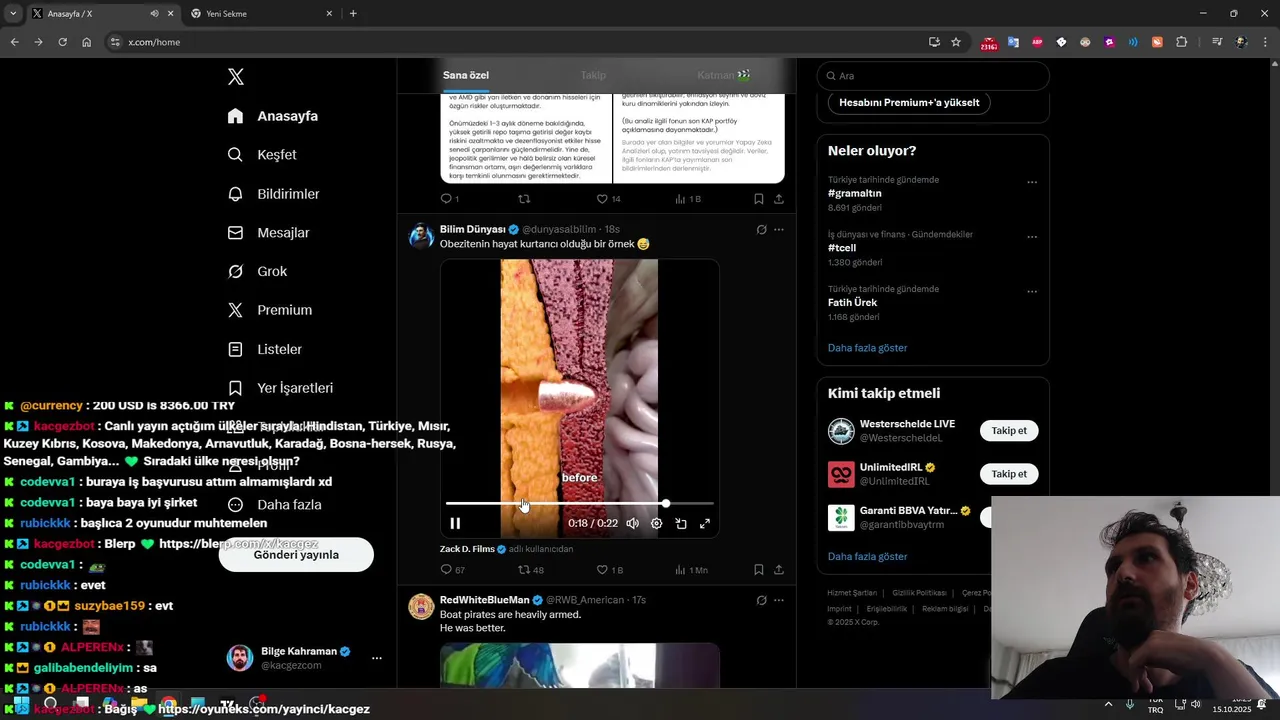Mute the Anasayfa / X tab audio
Image resolution: width=1280 pixels, height=720 pixels.
154,14
